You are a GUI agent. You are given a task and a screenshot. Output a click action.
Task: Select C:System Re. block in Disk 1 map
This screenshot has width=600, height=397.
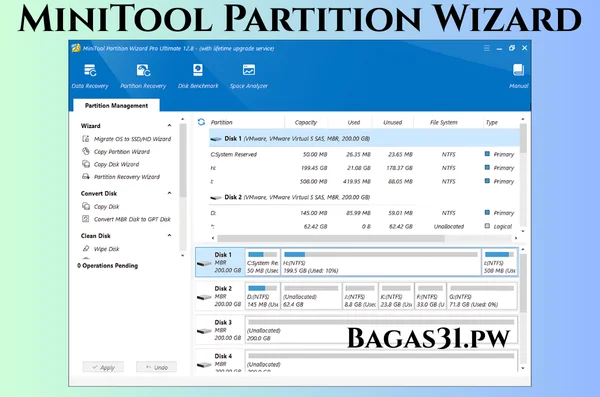tap(262, 262)
